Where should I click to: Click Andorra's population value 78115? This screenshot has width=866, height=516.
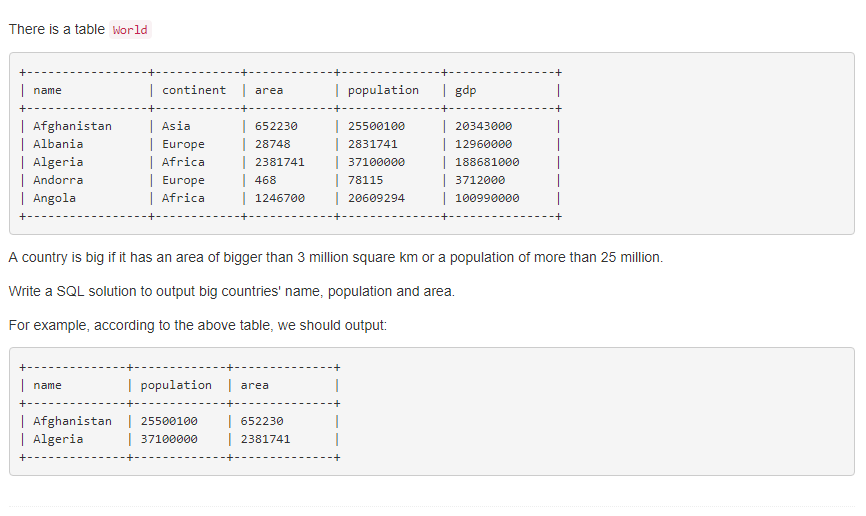click(366, 180)
